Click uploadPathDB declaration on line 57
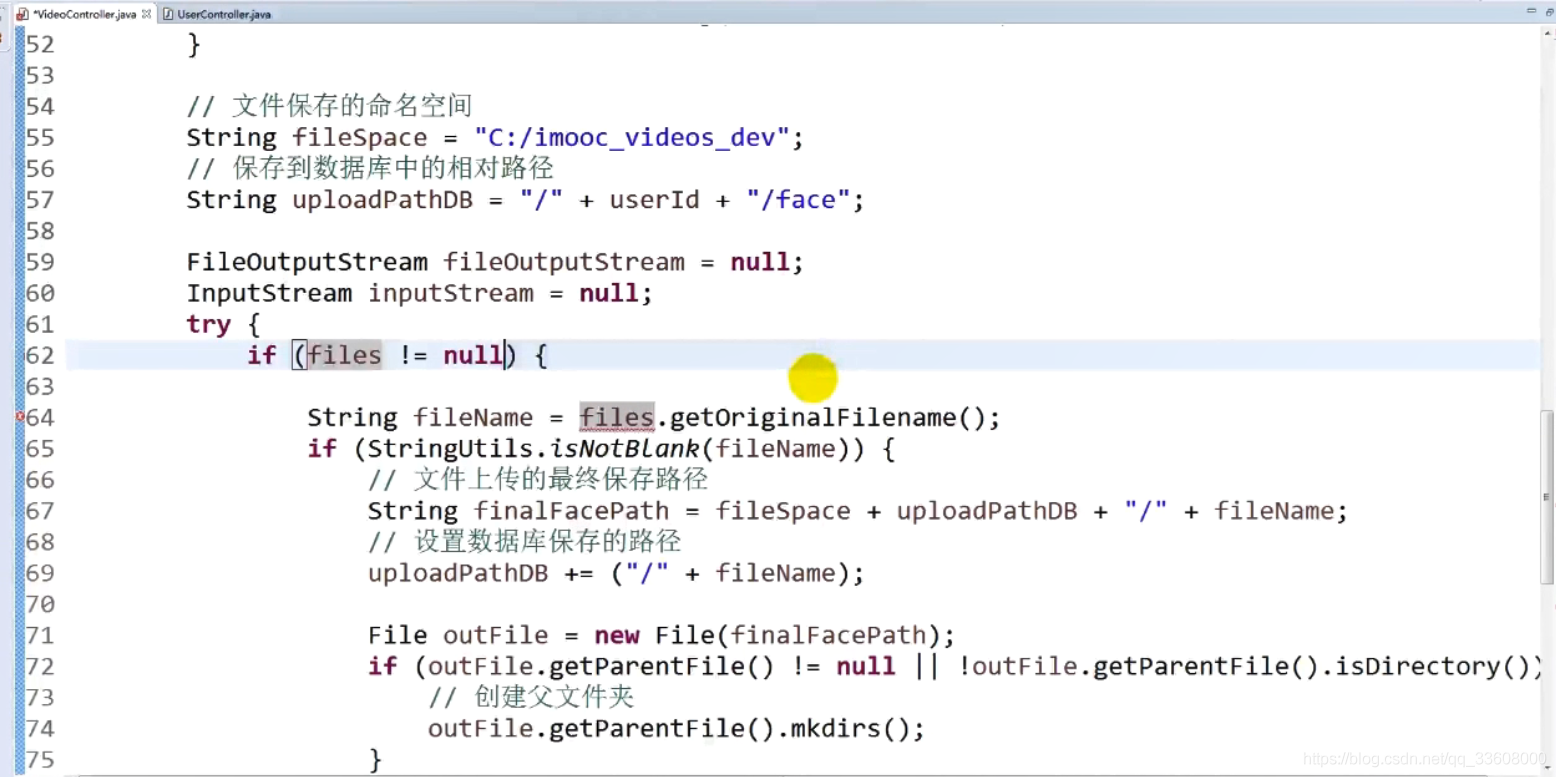Screen dimensions: 1556x777 pyautogui.click(x=382, y=200)
